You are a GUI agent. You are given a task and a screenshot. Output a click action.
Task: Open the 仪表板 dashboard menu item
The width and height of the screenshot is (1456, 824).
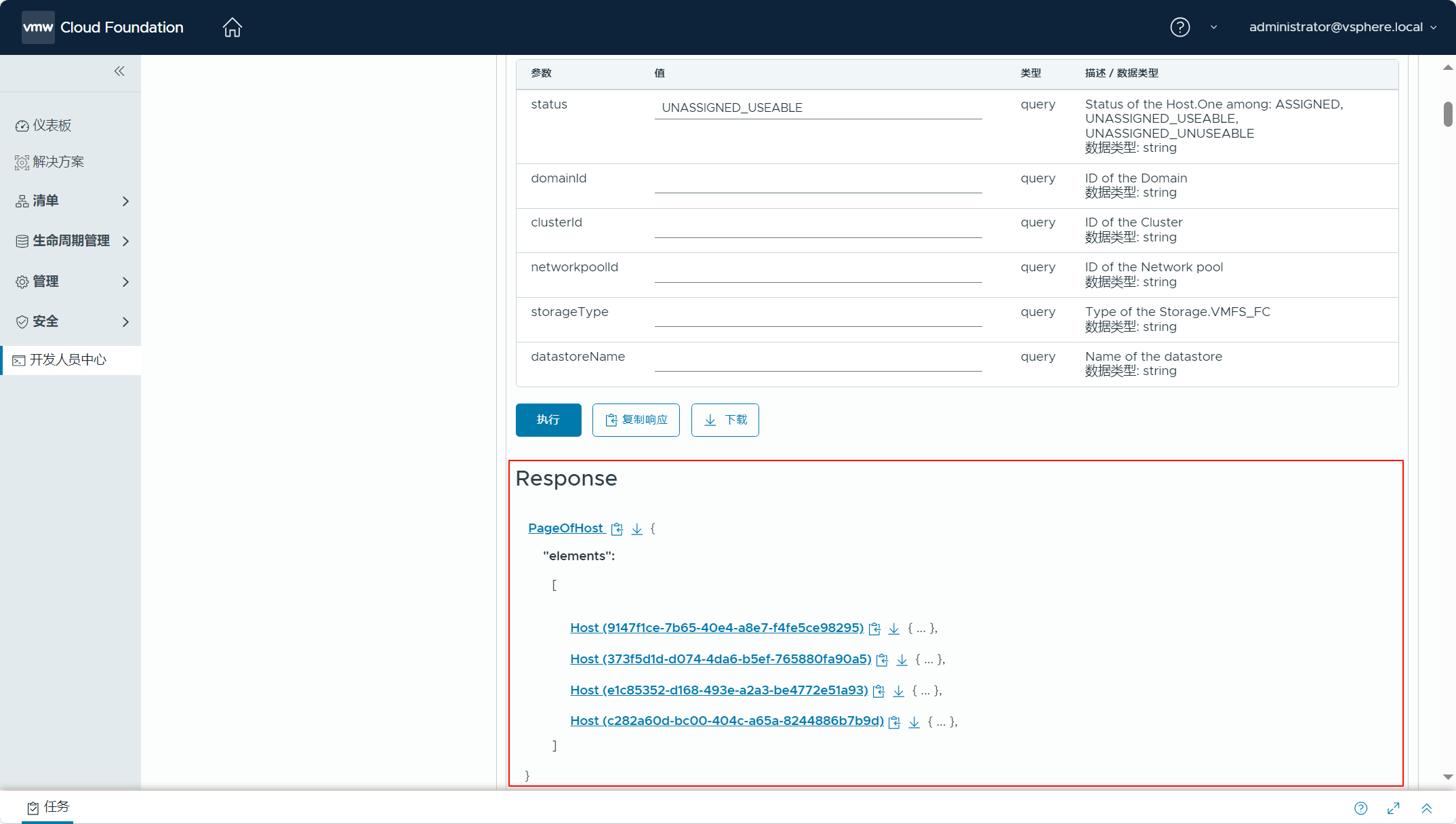(52, 125)
